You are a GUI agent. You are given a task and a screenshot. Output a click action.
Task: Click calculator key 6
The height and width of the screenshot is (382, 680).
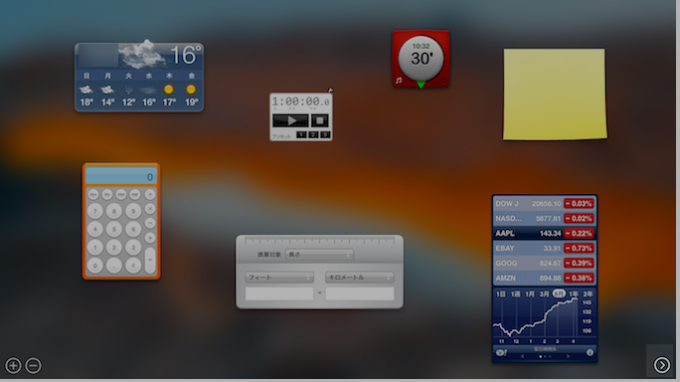coord(133,229)
